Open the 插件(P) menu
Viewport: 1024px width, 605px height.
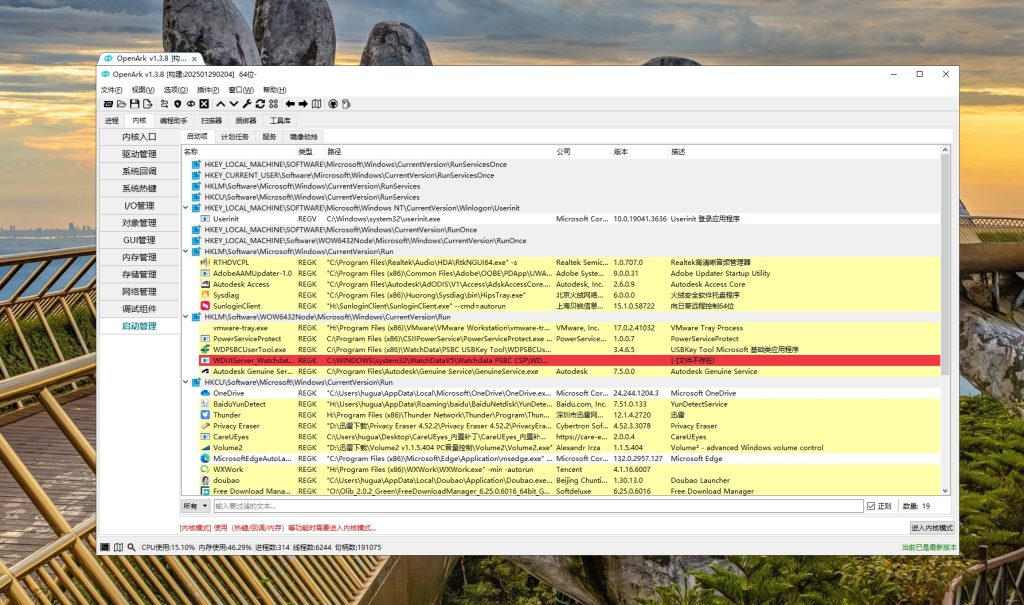[208, 90]
